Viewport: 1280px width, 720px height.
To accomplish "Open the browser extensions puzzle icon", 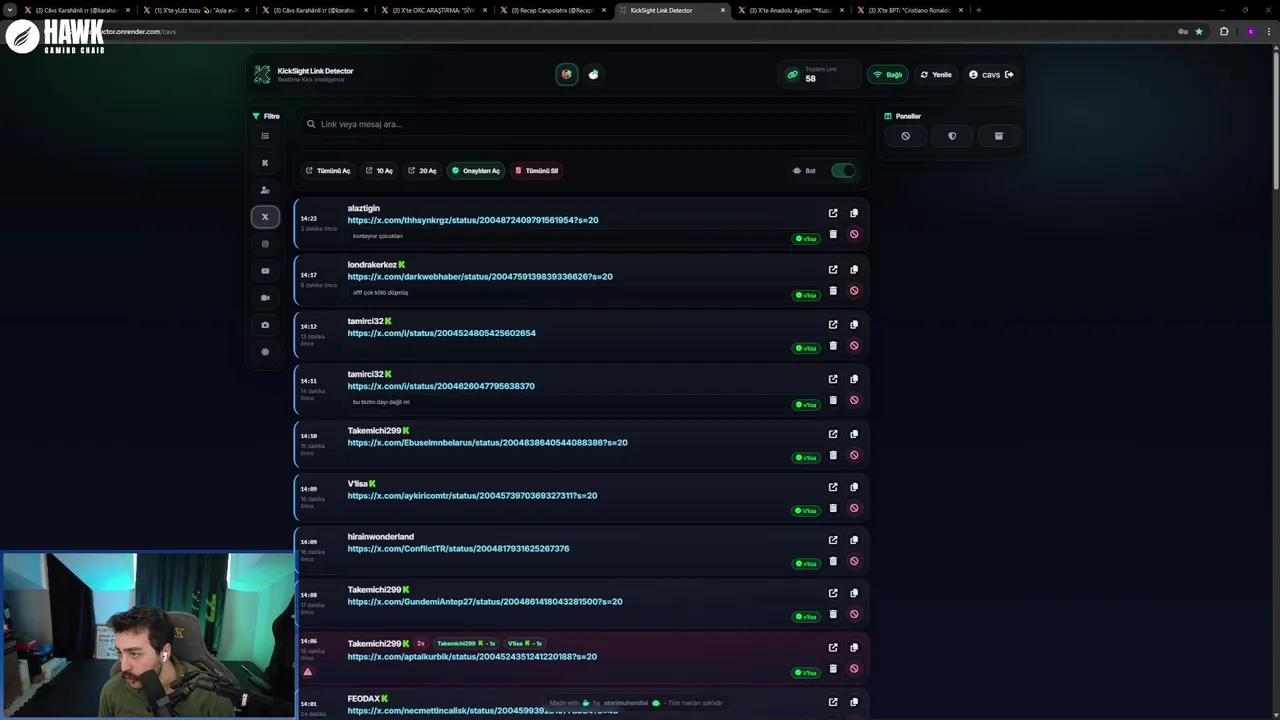I will pyautogui.click(x=1224, y=31).
